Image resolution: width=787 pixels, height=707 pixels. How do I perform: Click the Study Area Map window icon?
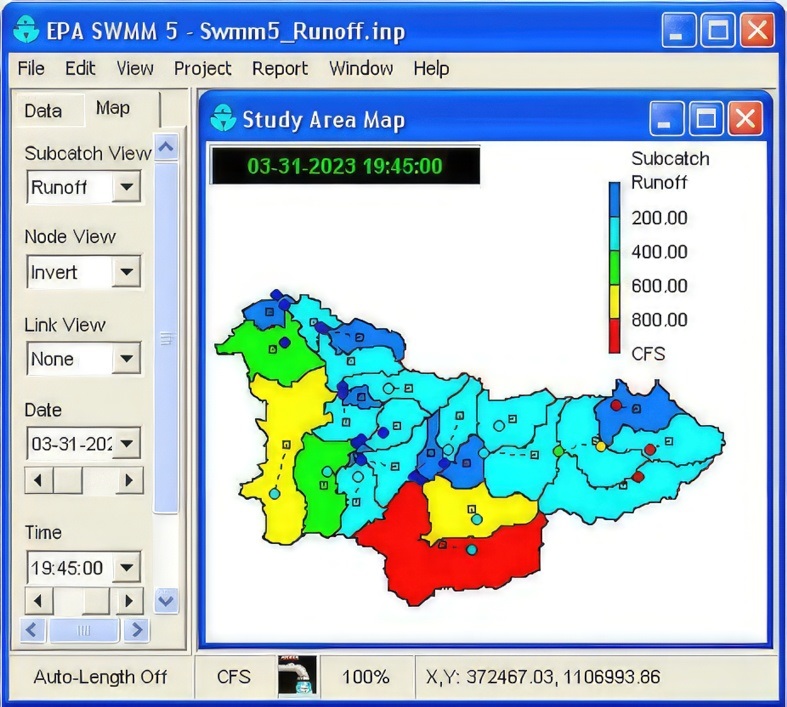pos(222,118)
